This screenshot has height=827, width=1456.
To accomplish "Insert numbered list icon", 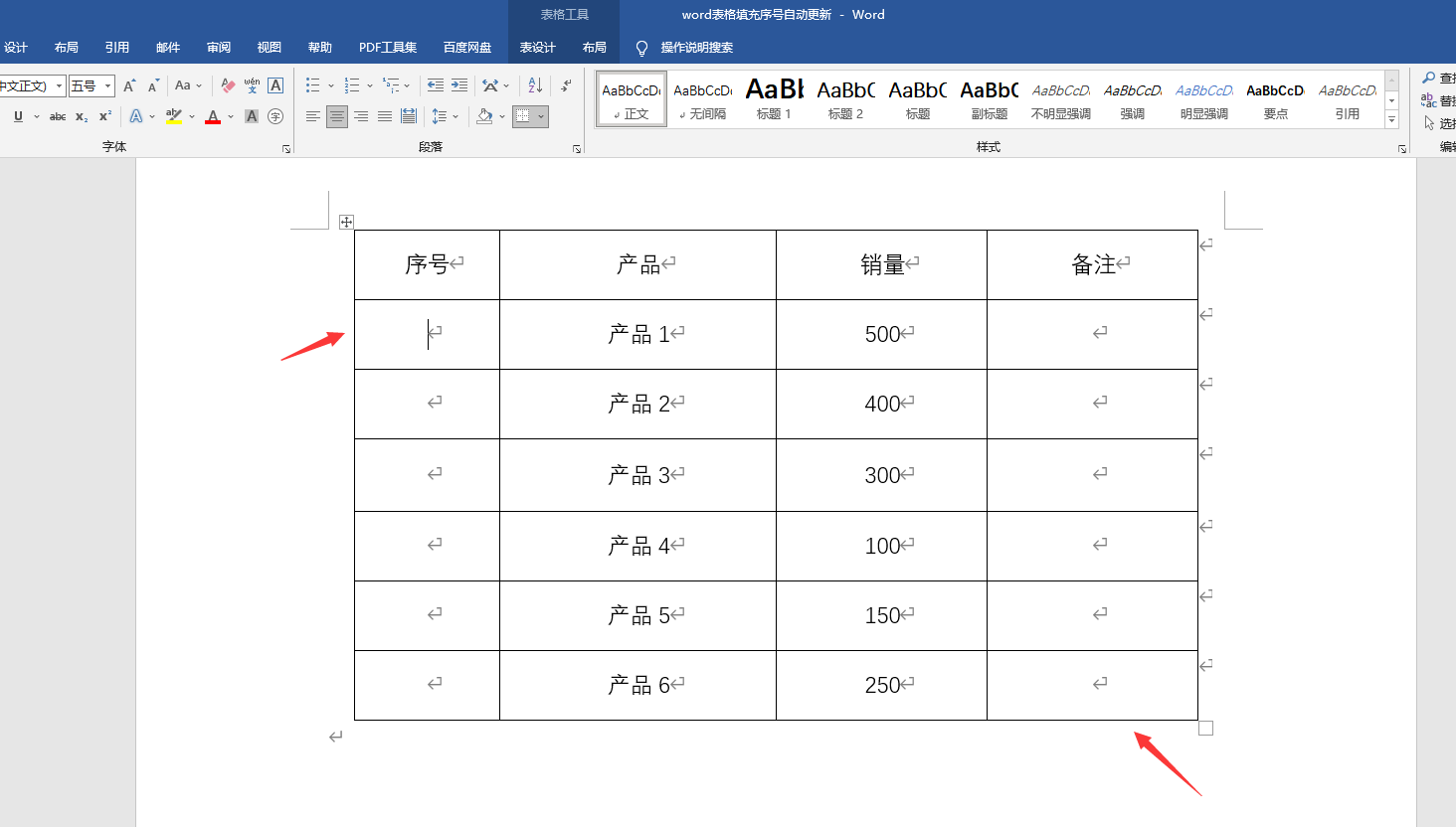I will 352,85.
